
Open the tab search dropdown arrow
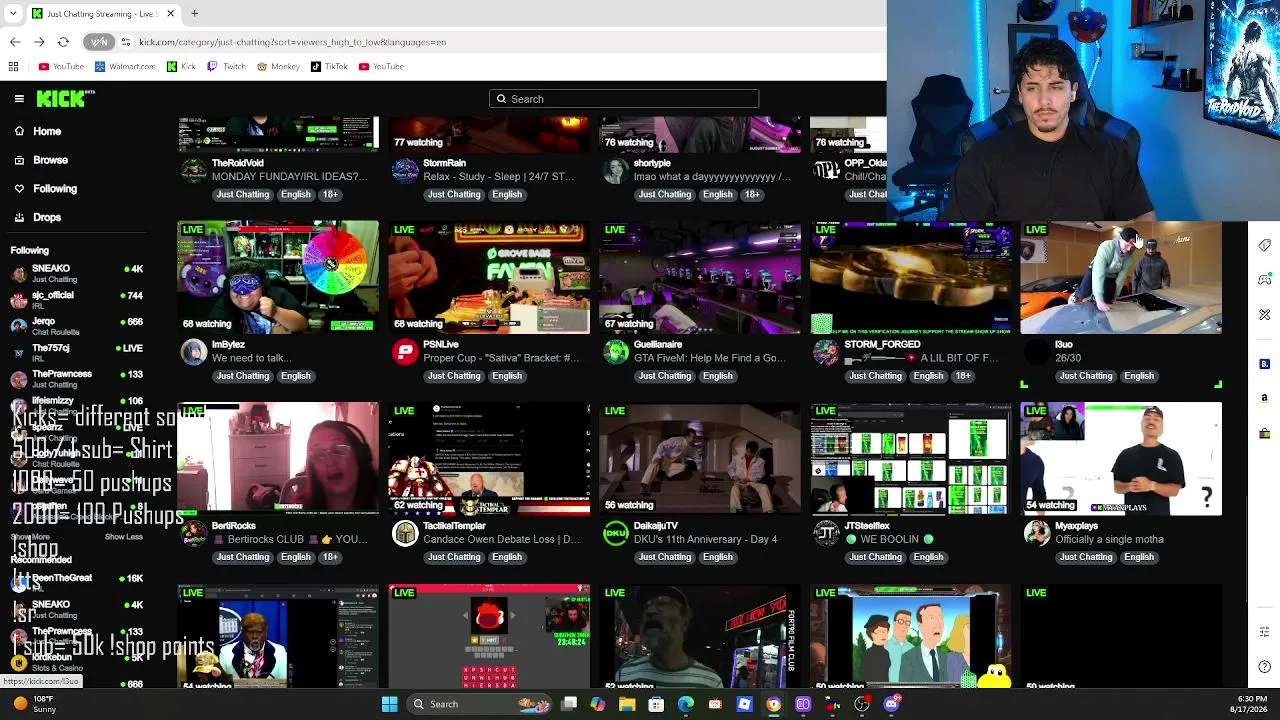point(12,13)
